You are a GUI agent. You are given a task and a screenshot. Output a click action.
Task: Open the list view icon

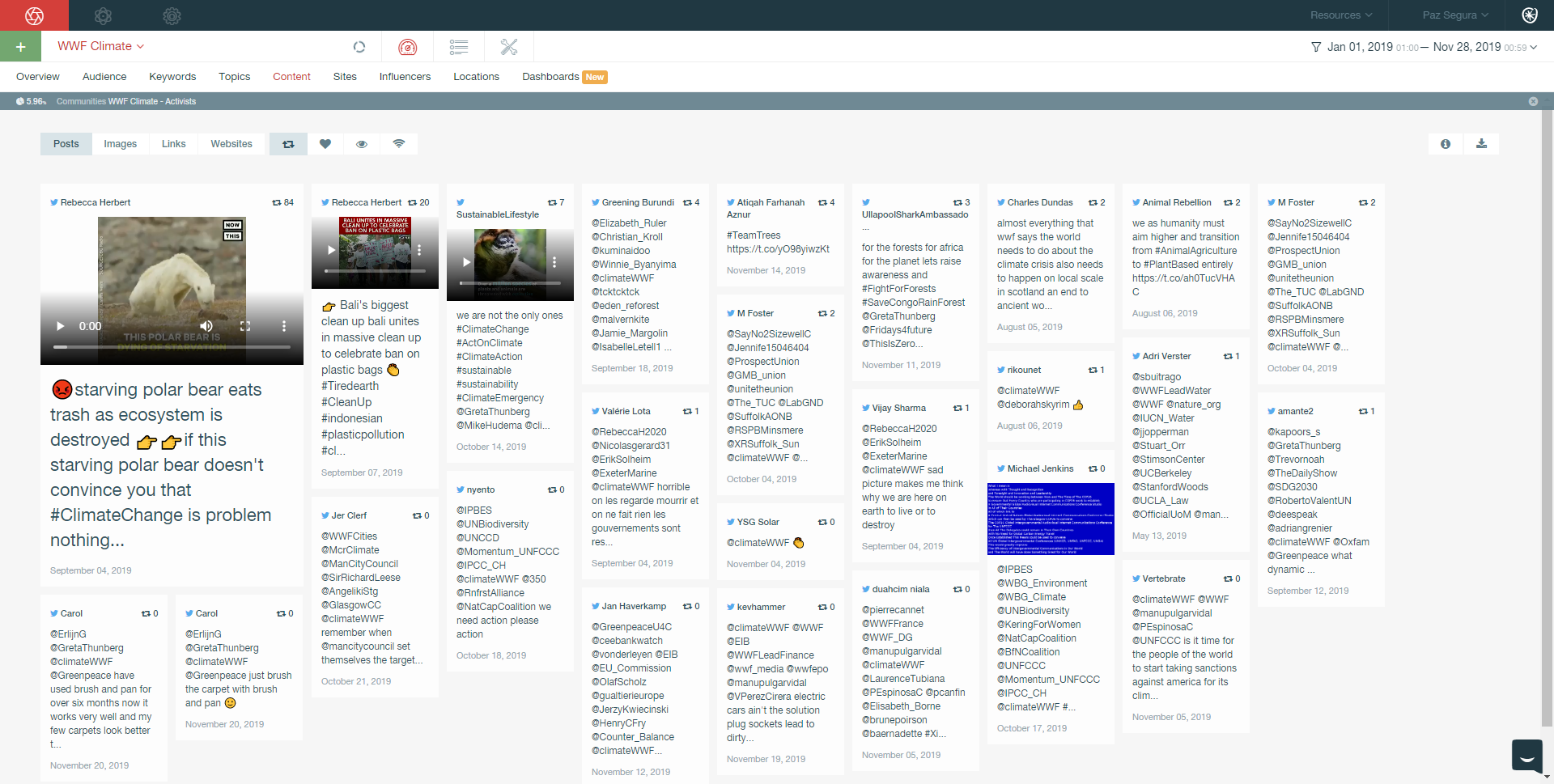point(459,47)
